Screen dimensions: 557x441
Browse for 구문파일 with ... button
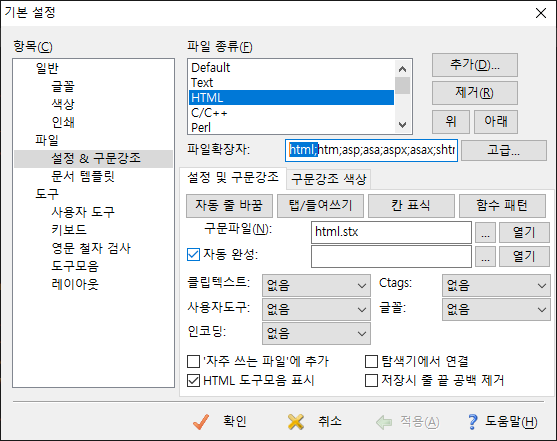tap(485, 233)
